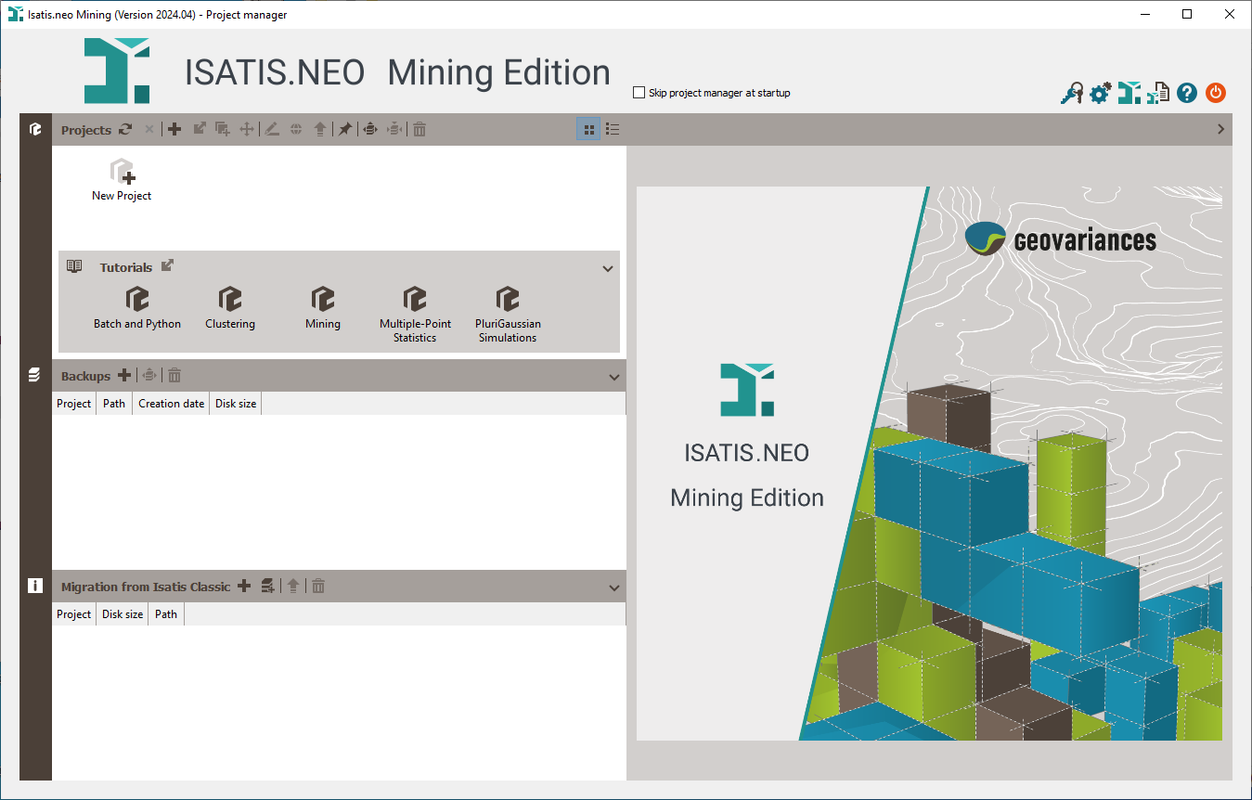
Task: Click Backups table Disk size column header
Action: pyautogui.click(x=236, y=403)
